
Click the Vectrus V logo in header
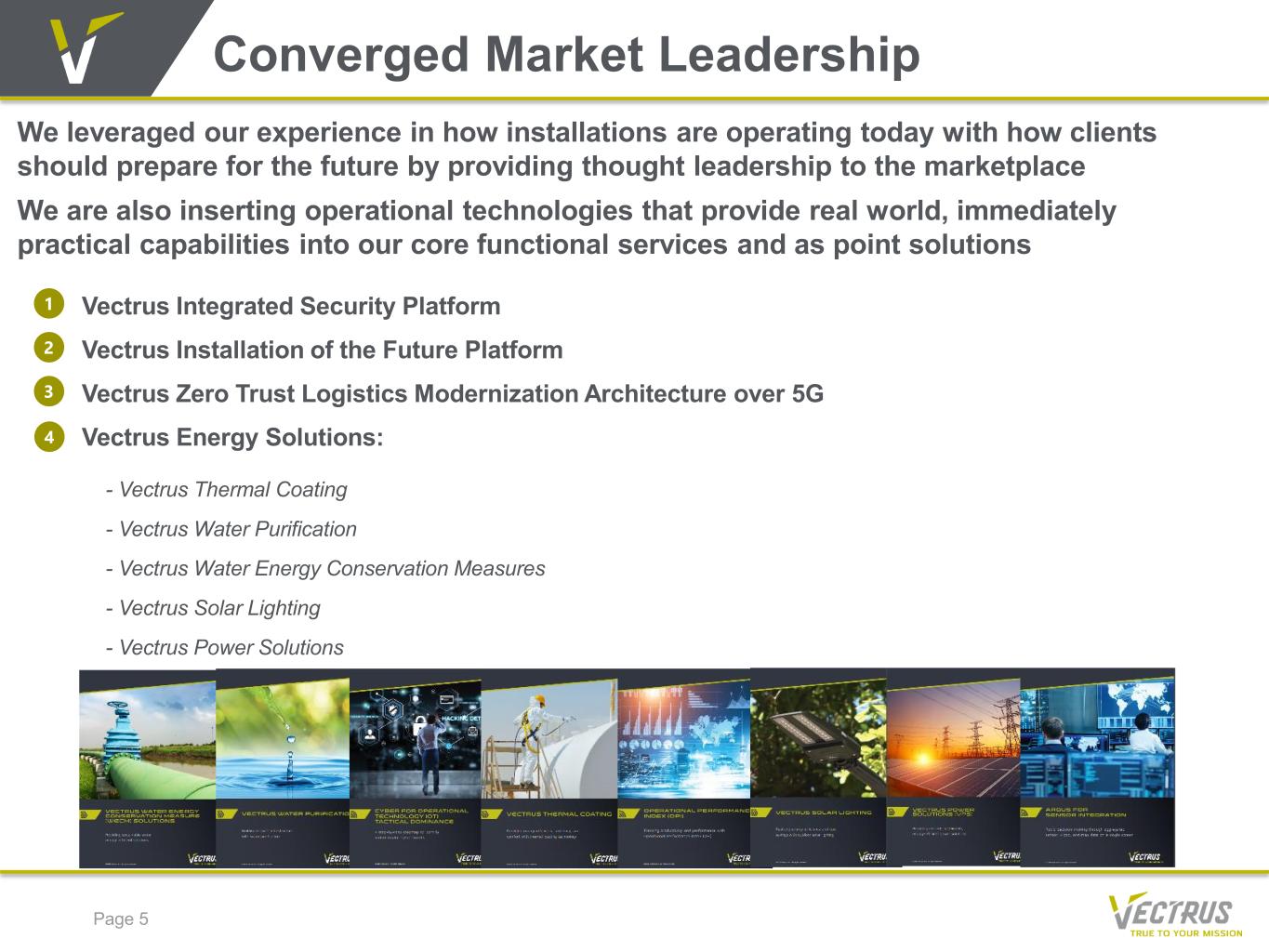85,46
